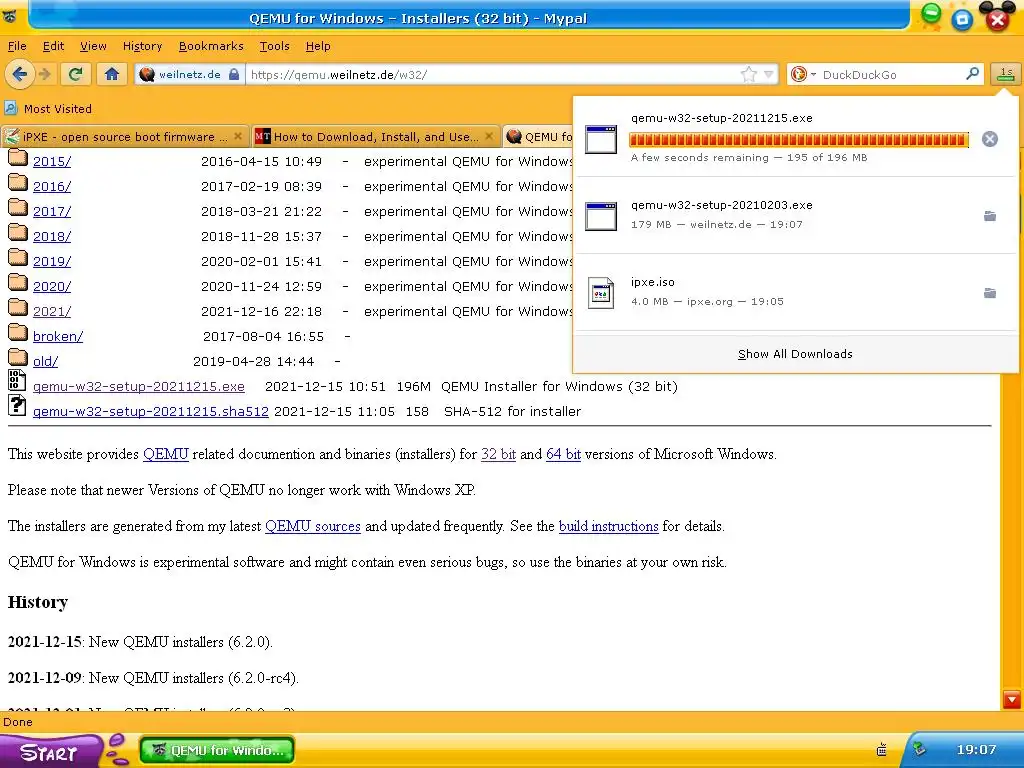1024x768 pixels.
Task: Click in the address bar URL field
Action: pos(493,74)
